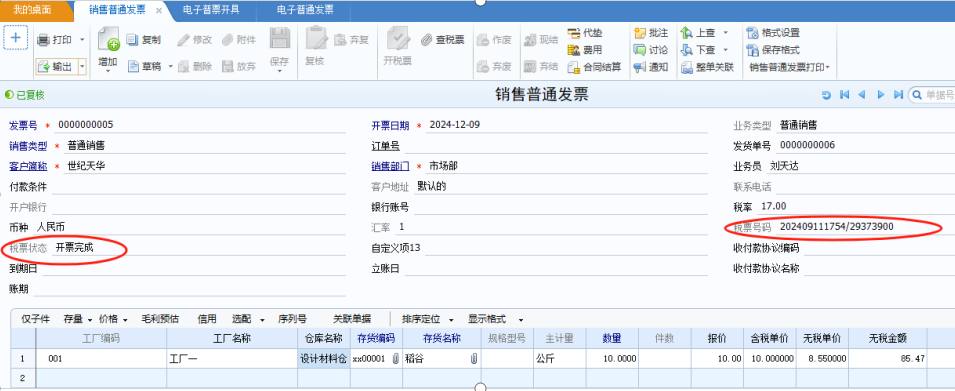Viewport: 955px width, 391px height.
Task: Click the 单据号 search box
Action: tap(932, 95)
